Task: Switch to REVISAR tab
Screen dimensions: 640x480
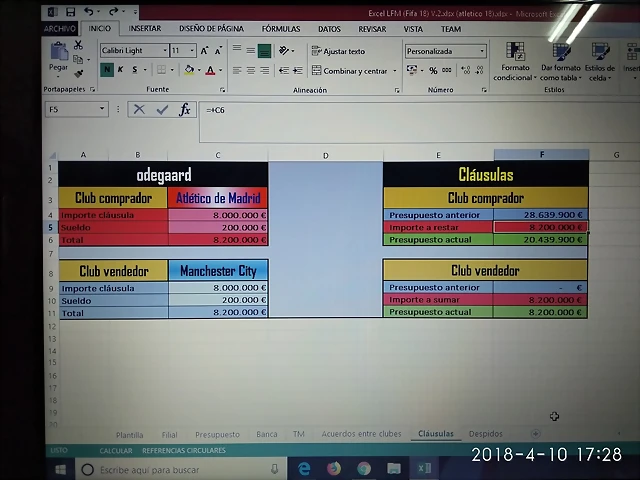Action: coord(372,29)
